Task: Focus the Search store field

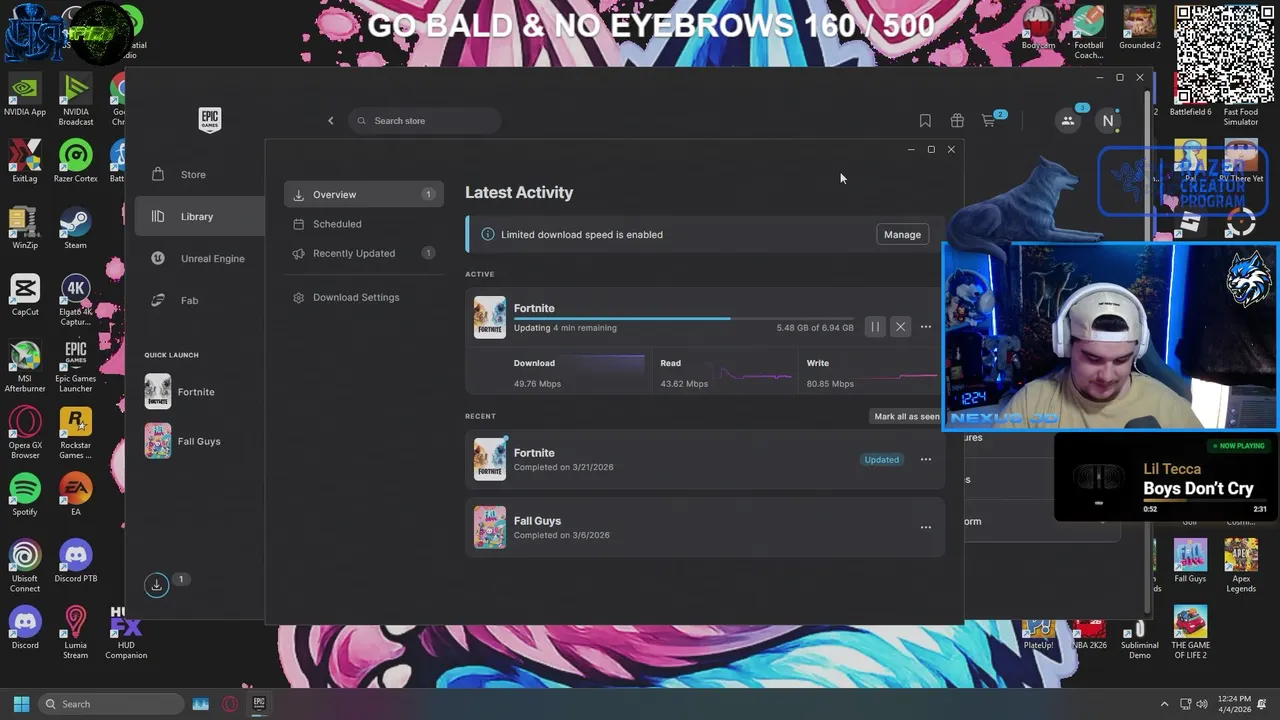Action: (425, 121)
